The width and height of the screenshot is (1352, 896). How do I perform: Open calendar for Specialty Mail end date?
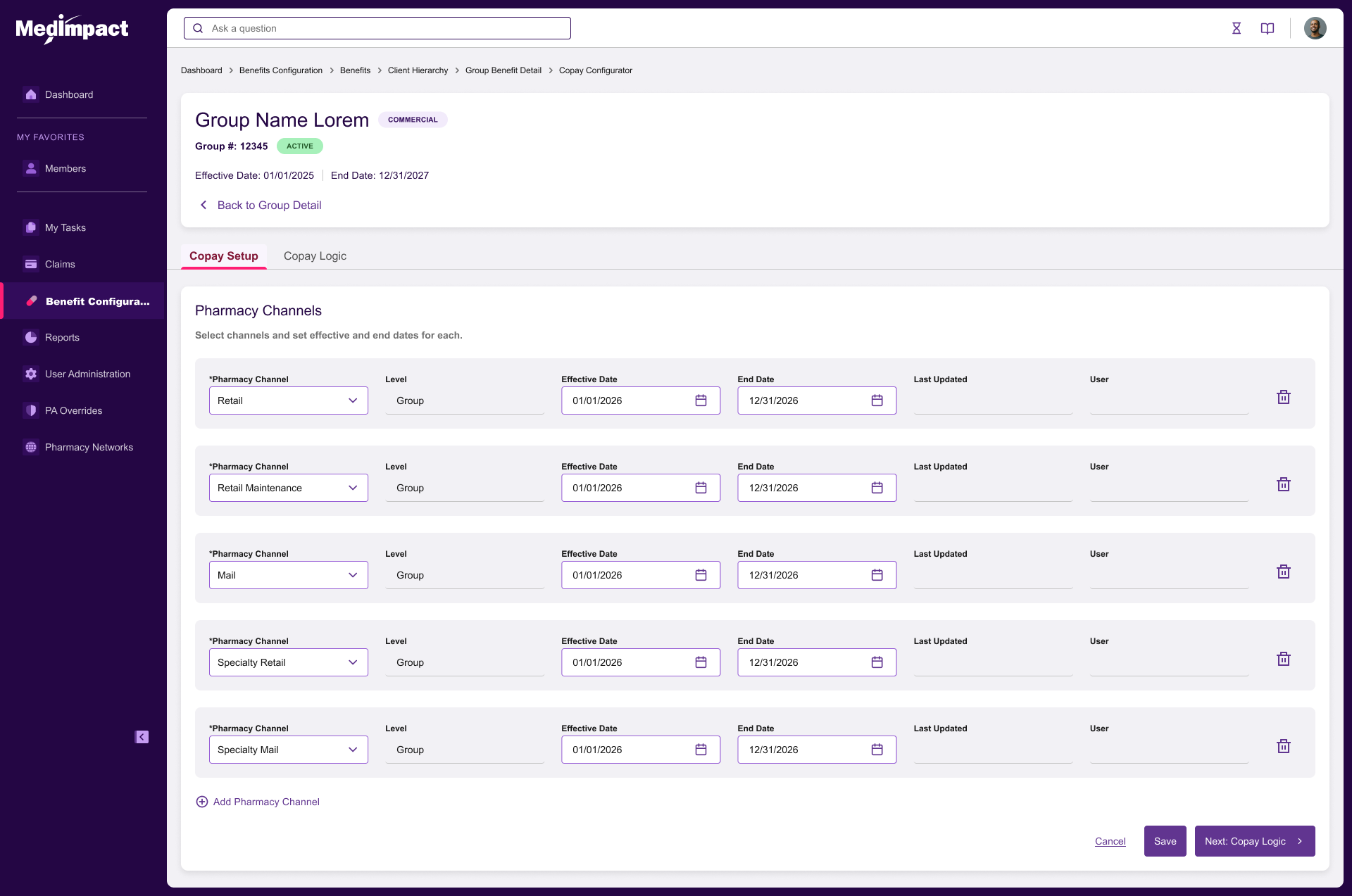[x=877, y=750]
